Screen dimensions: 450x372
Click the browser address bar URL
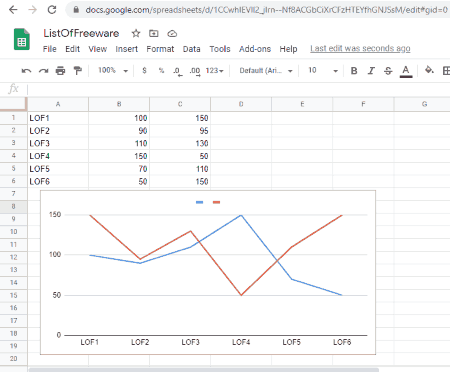pos(266,10)
